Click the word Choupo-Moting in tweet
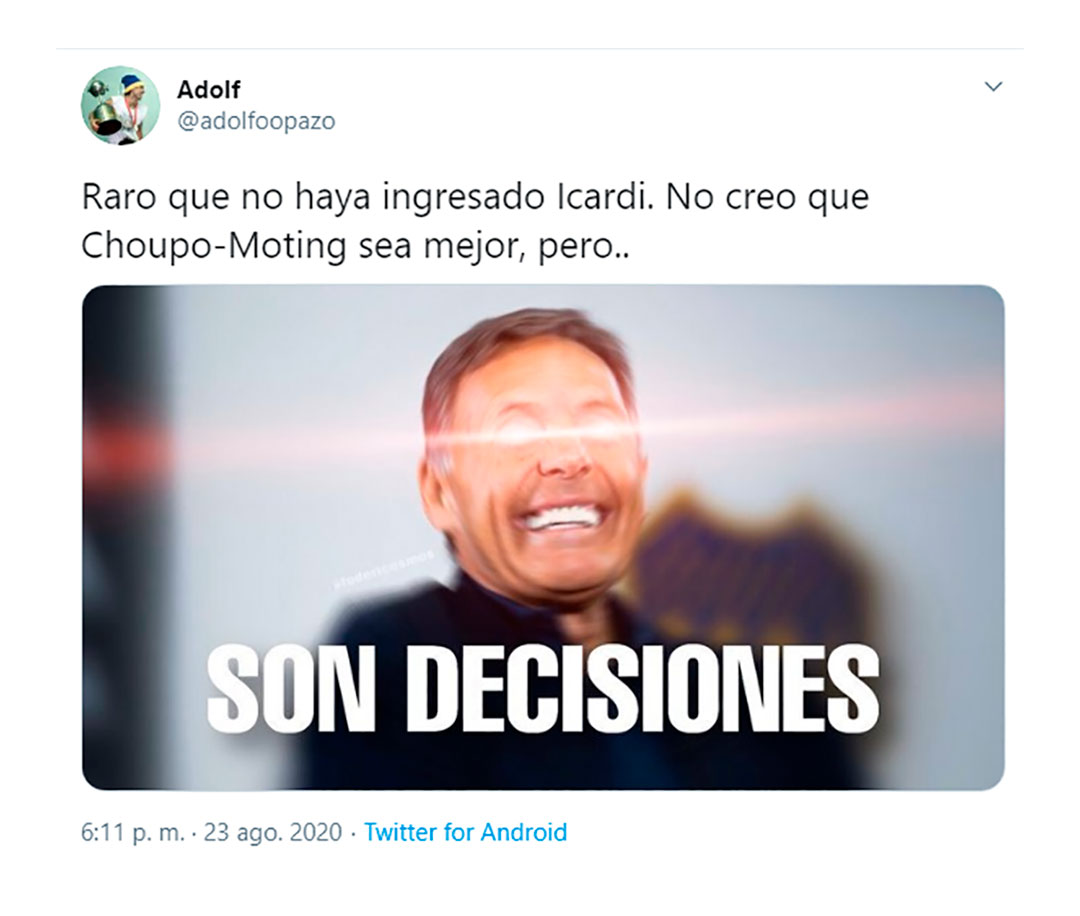The height and width of the screenshot is (916, 1080). (x=214, y=247)
